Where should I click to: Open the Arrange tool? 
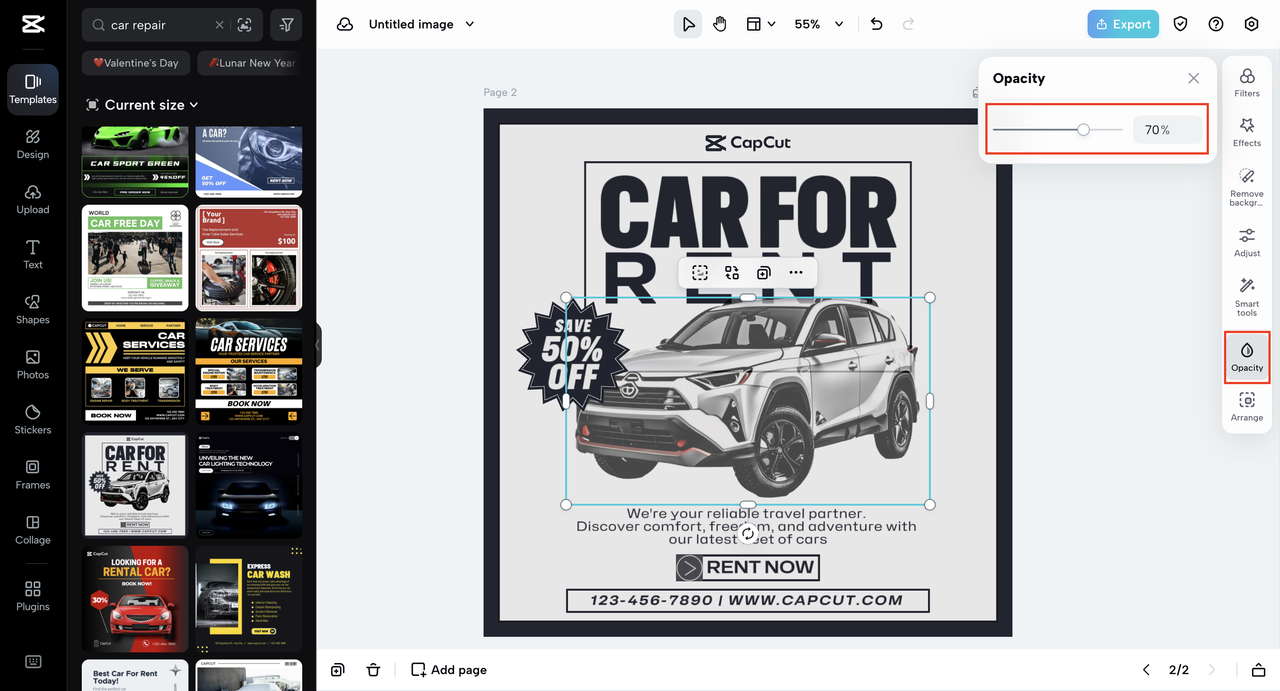1247,407
